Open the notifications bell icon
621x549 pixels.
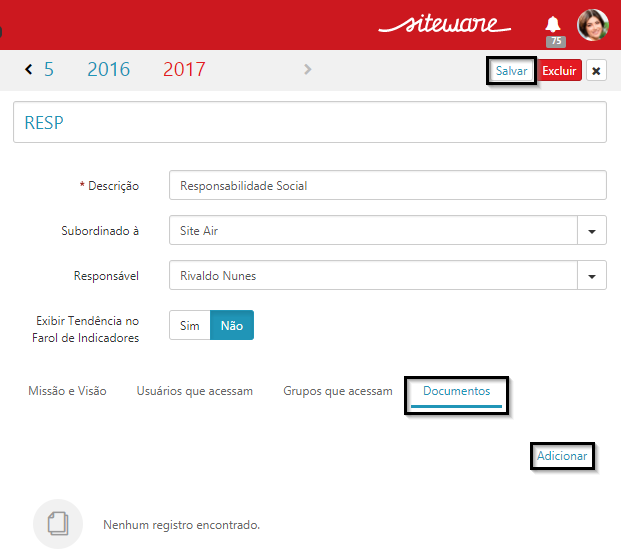tap(553, 25)
